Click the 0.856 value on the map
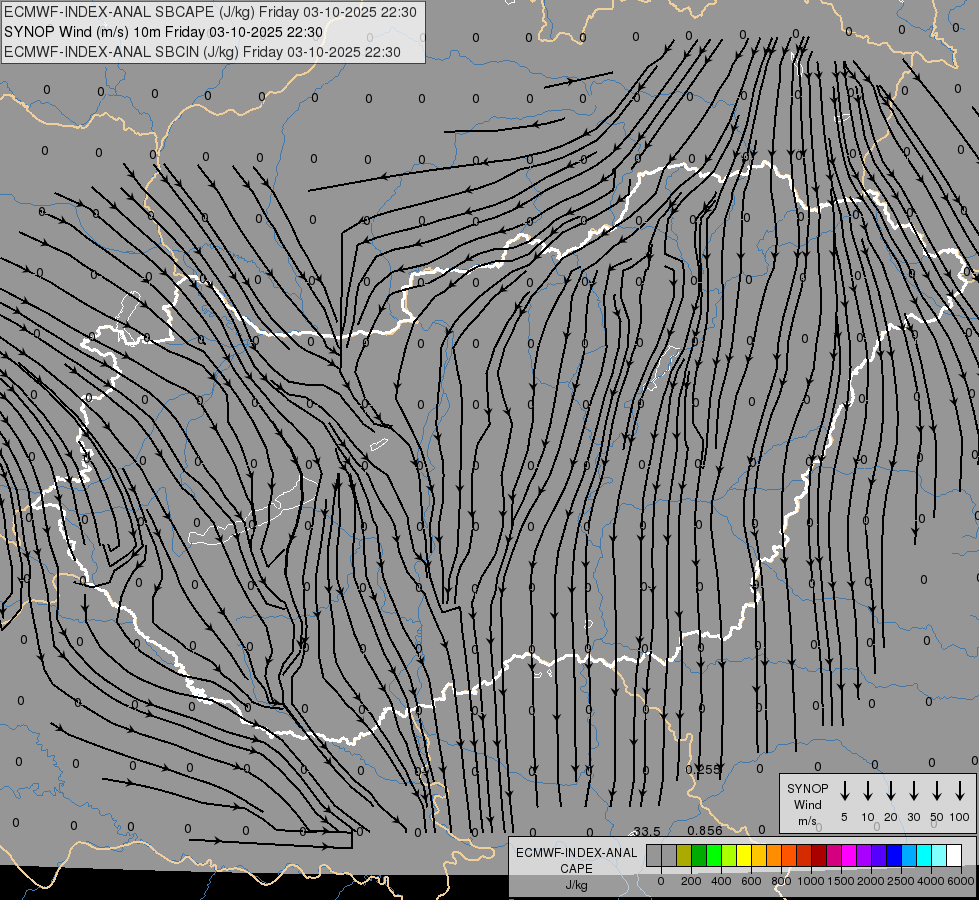 704,831
